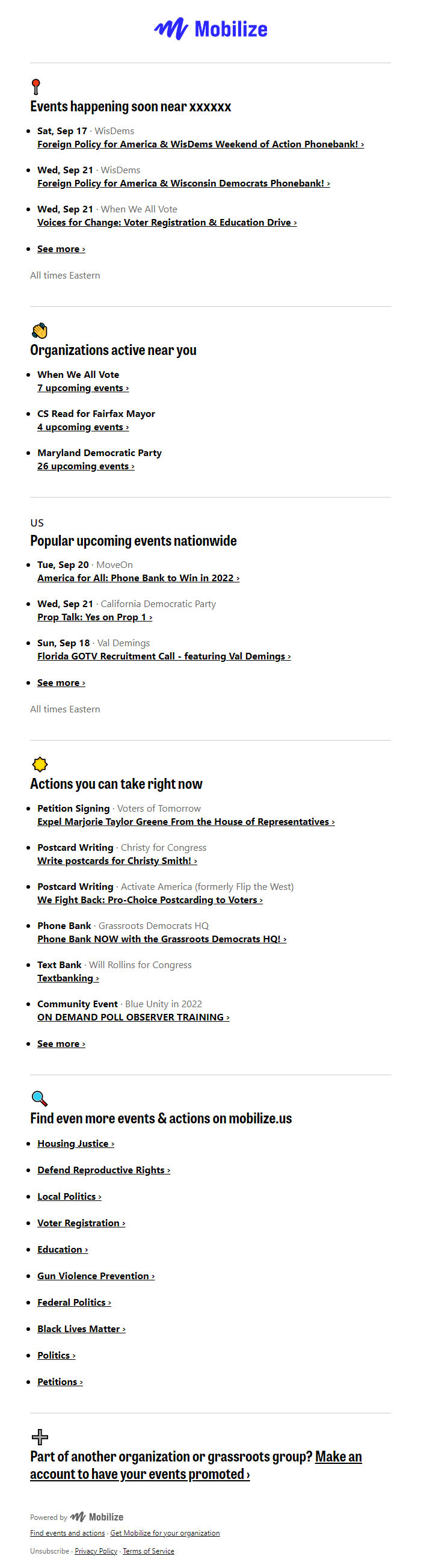Click the Mobilize logo in the footer

tap(97, 1517)
